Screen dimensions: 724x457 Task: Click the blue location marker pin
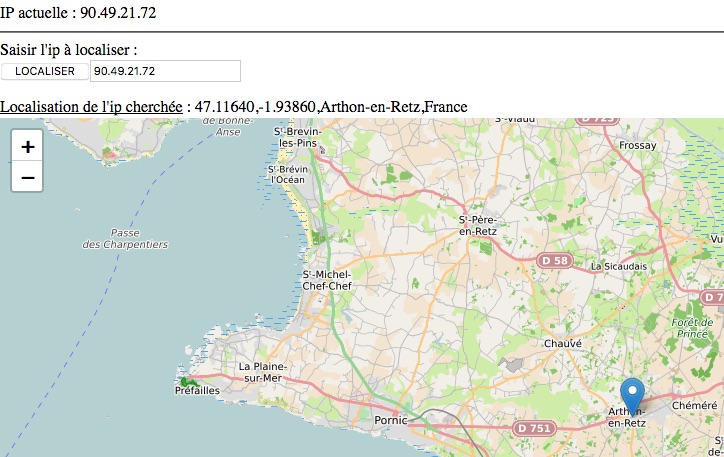coord(632,397)
